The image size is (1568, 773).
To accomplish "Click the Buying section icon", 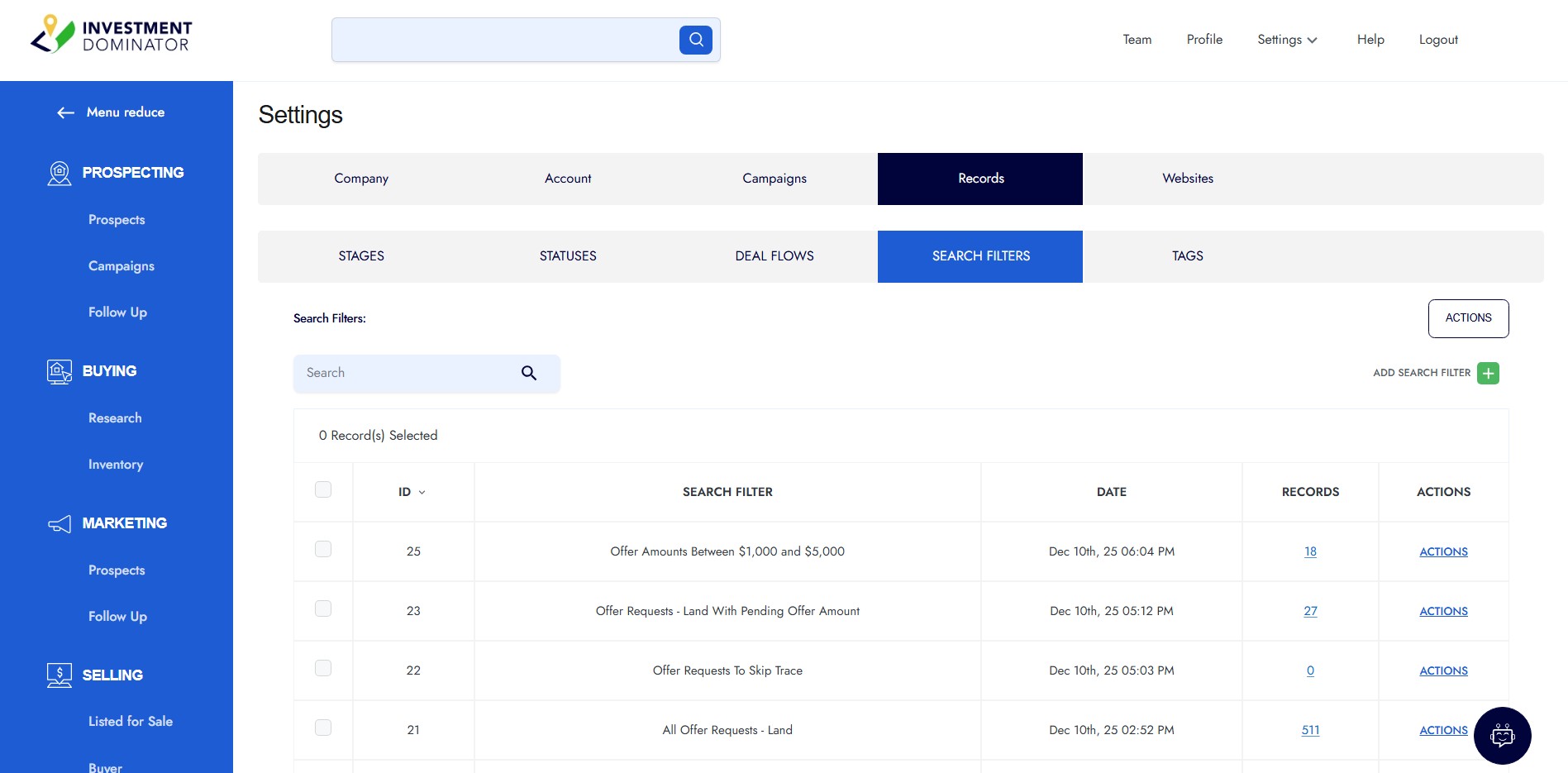I will pyautogui.click(x=60, y=371).
